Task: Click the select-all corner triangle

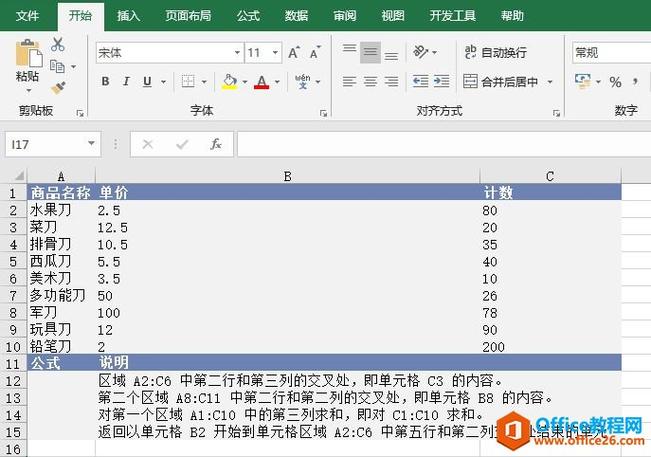Action: [x=19, y=176]
